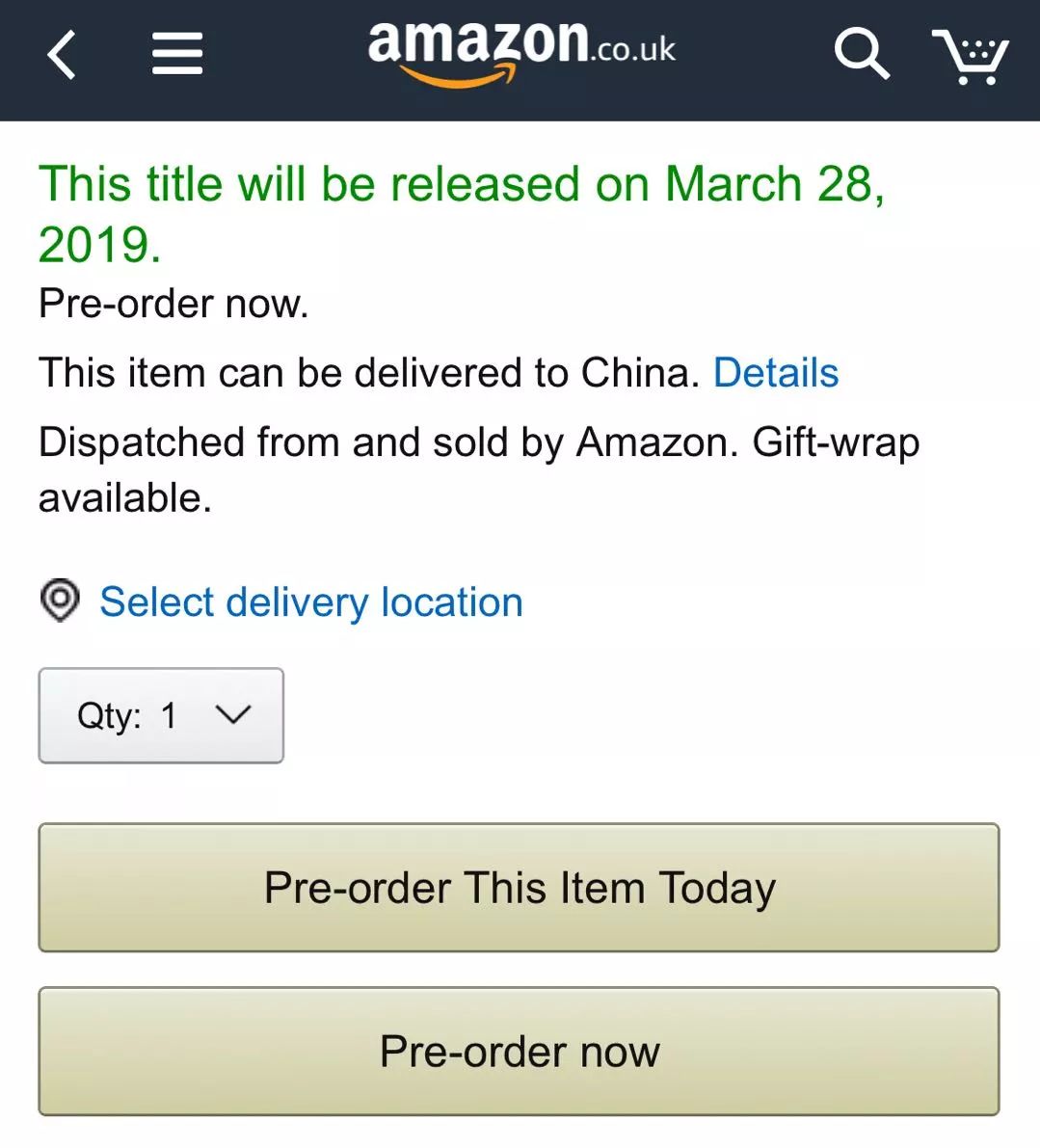Click the "Gift-wrap available" text
The height and width of the screenshot is (1148, 1040).
click(x=835, y=442)
